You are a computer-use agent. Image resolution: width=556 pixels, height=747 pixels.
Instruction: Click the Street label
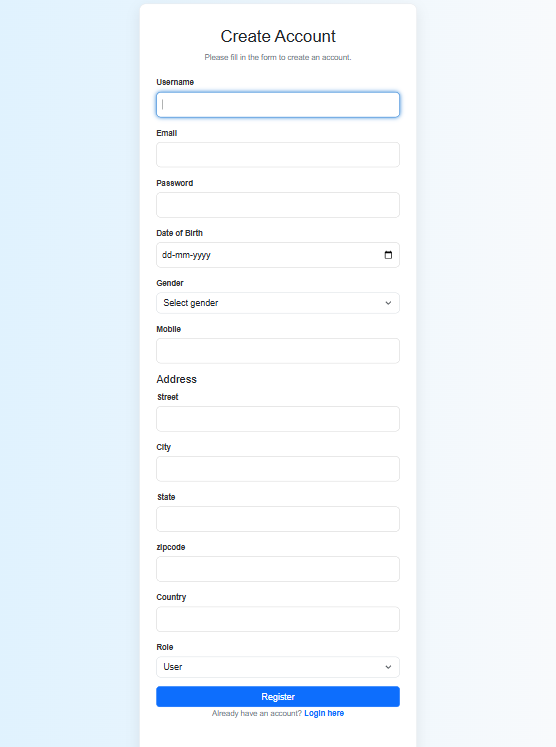click(167, 397)
